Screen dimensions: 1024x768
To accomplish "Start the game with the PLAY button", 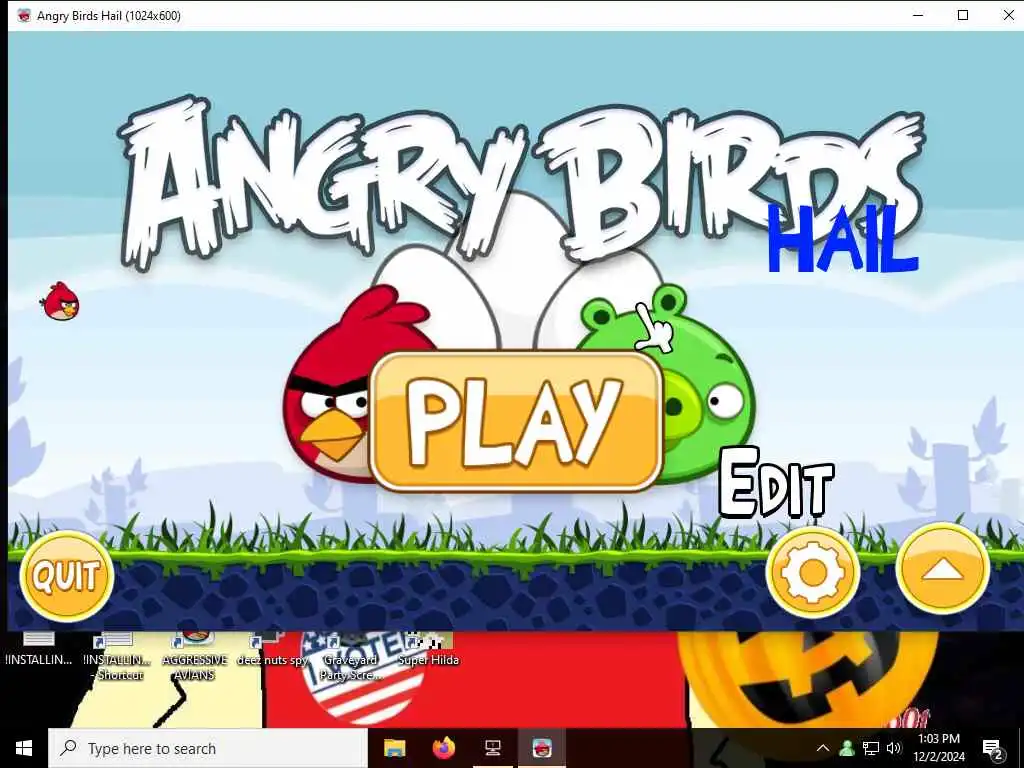I will (517, 421).
